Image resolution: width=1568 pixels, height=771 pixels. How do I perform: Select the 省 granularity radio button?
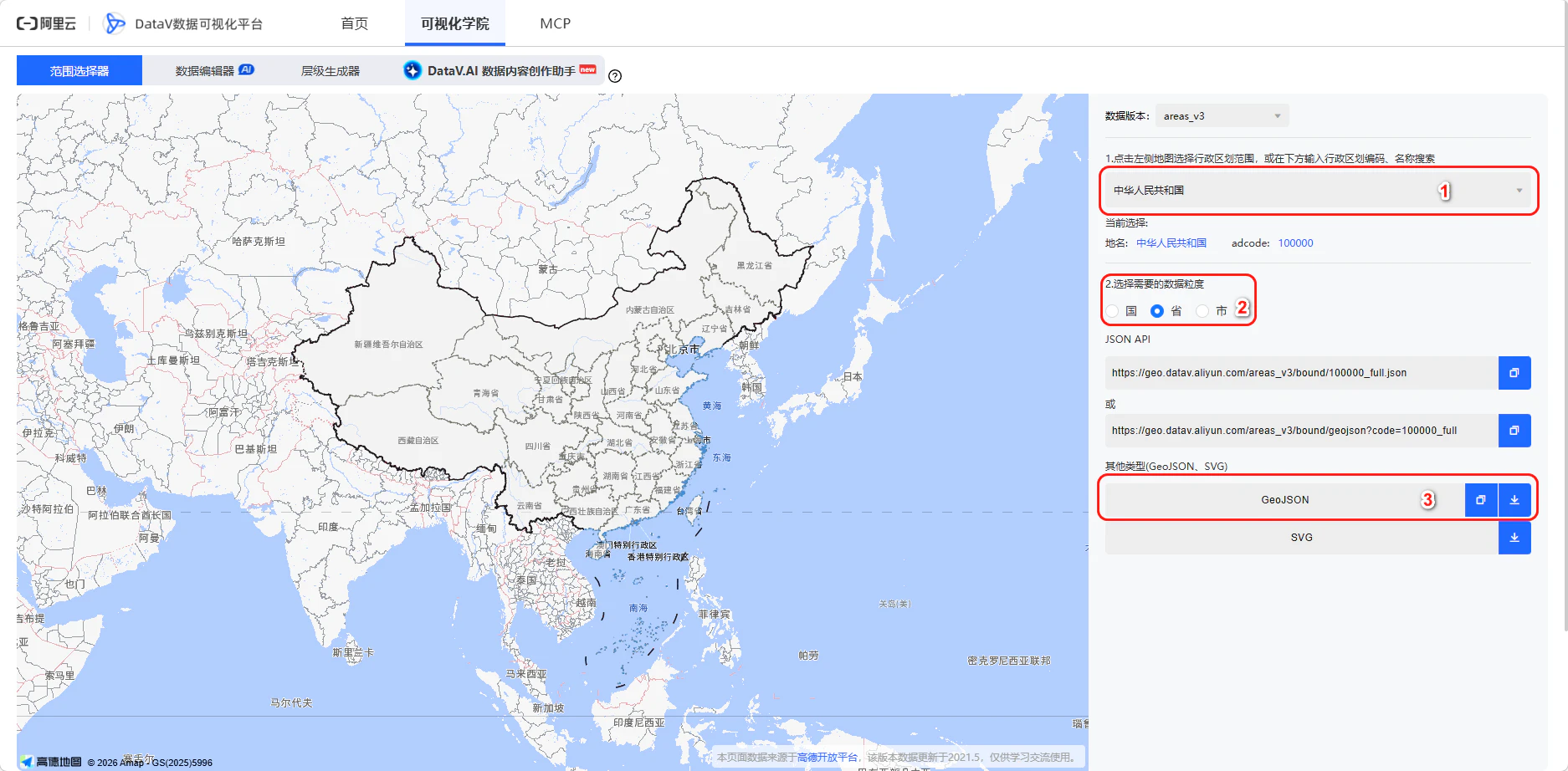coord(1157,311)
